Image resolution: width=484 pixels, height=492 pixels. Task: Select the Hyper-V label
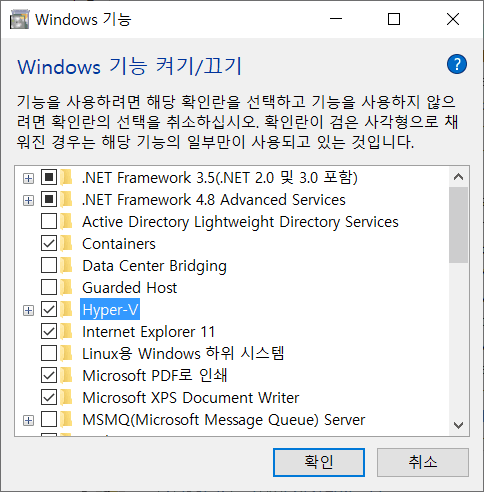pyautogui.click(x=110, y=310)
